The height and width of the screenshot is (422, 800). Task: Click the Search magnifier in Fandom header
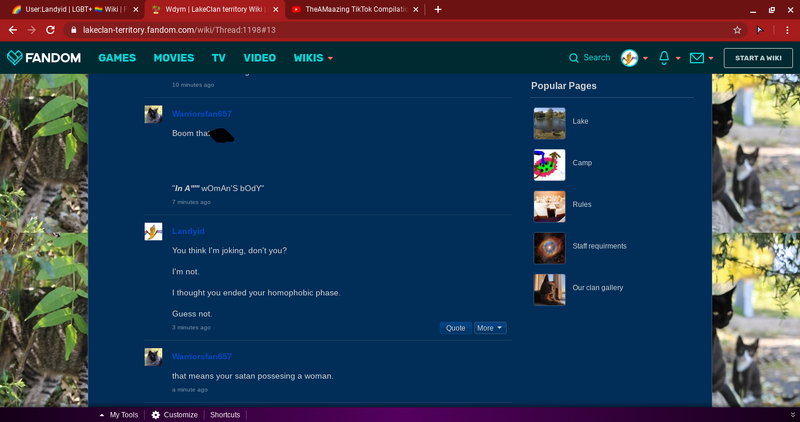(574, 58)
